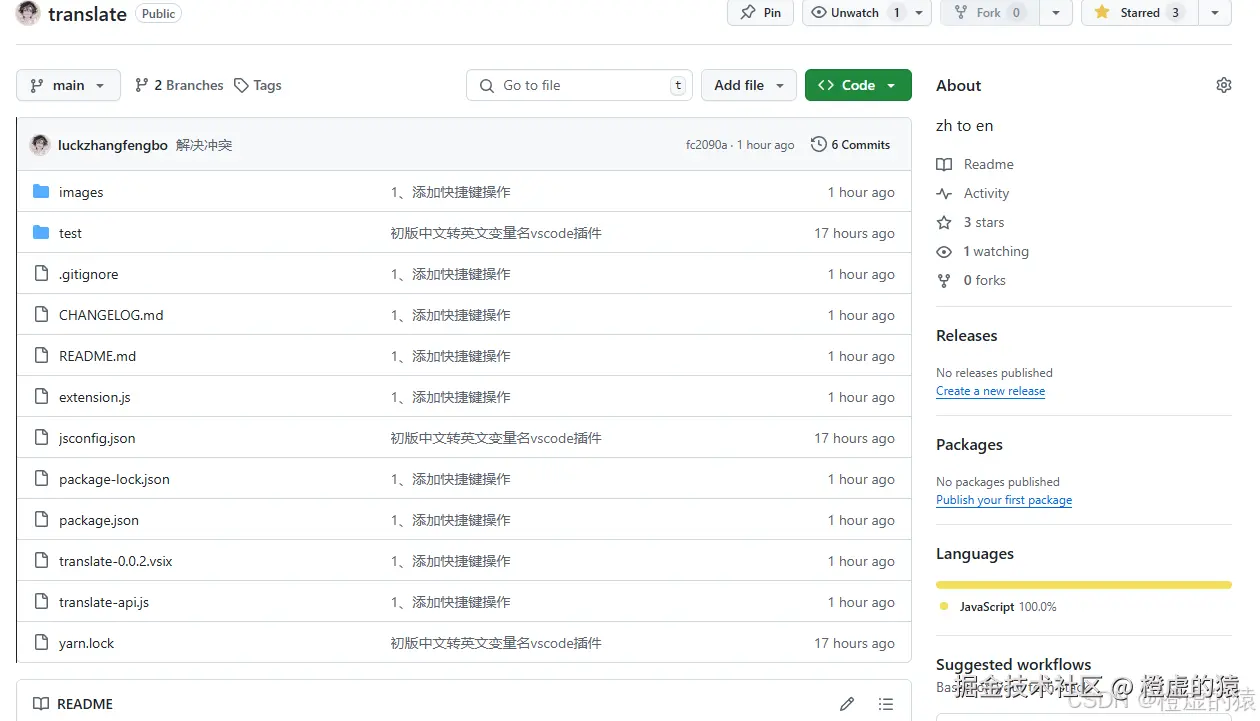1260x721 pixels.
Task: Open commit hash fc2090a
Action: pyautogui.click(x=707, y=145)
